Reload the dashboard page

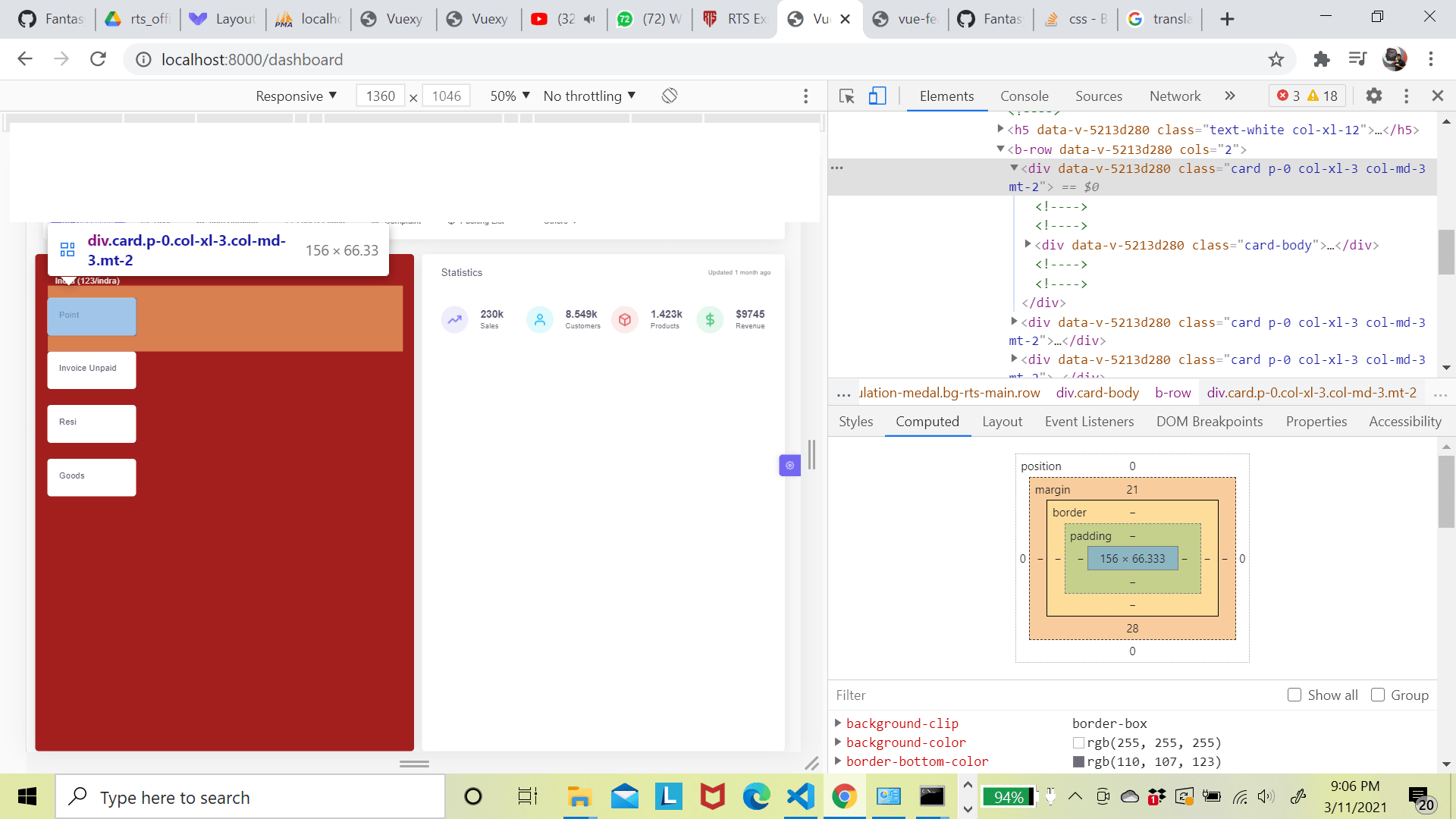click(98, 59)
